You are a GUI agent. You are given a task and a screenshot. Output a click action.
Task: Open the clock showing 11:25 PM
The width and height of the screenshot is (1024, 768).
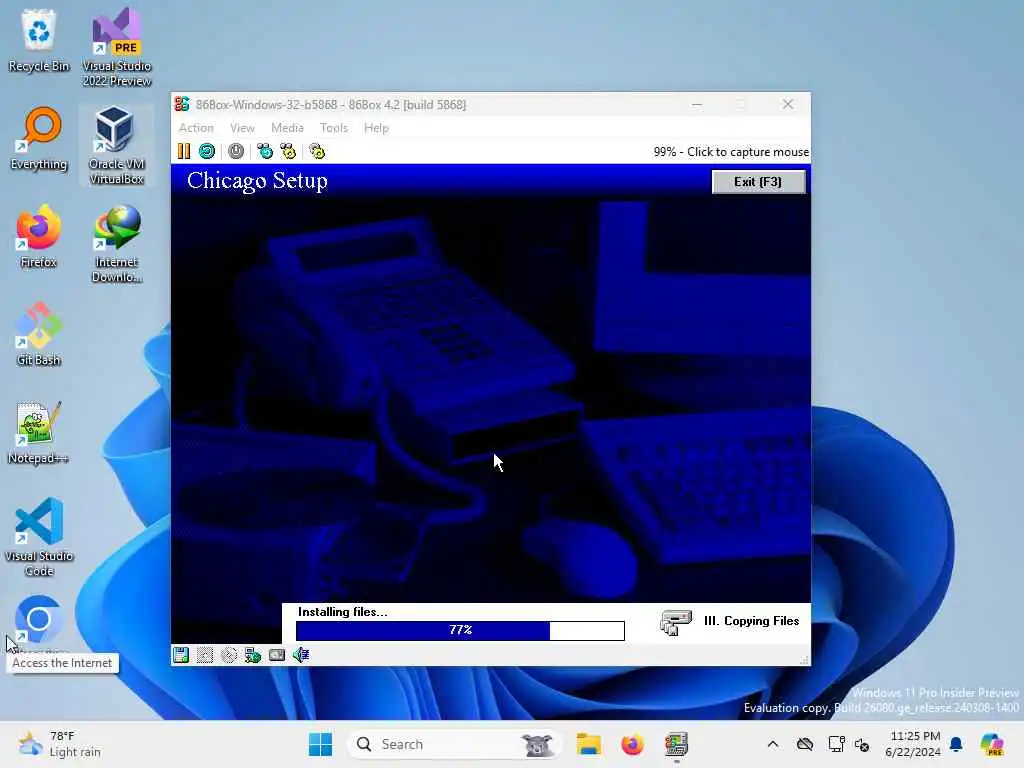tap(913, 744)
